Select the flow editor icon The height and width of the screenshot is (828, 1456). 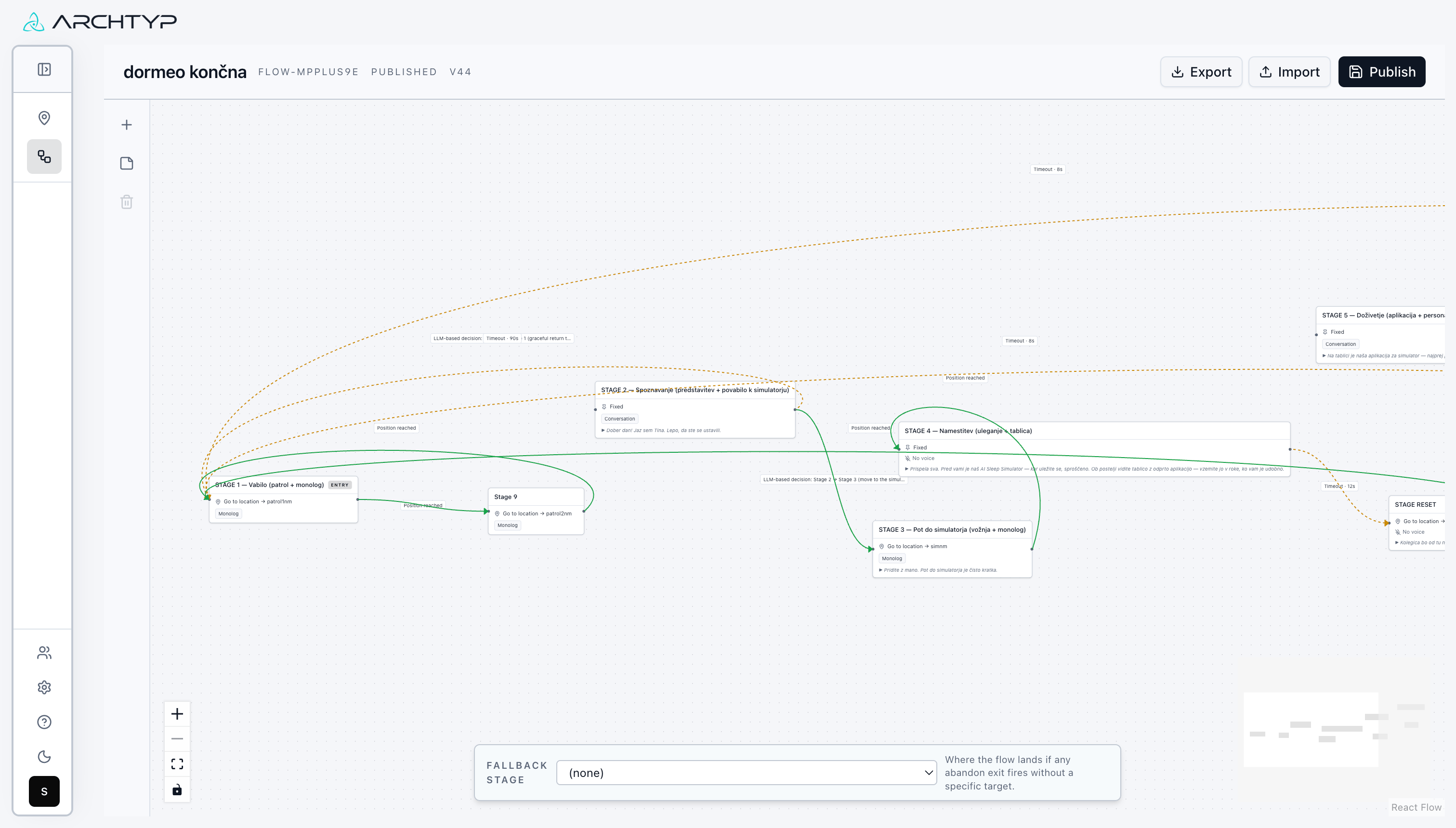(x=44, y=157)
